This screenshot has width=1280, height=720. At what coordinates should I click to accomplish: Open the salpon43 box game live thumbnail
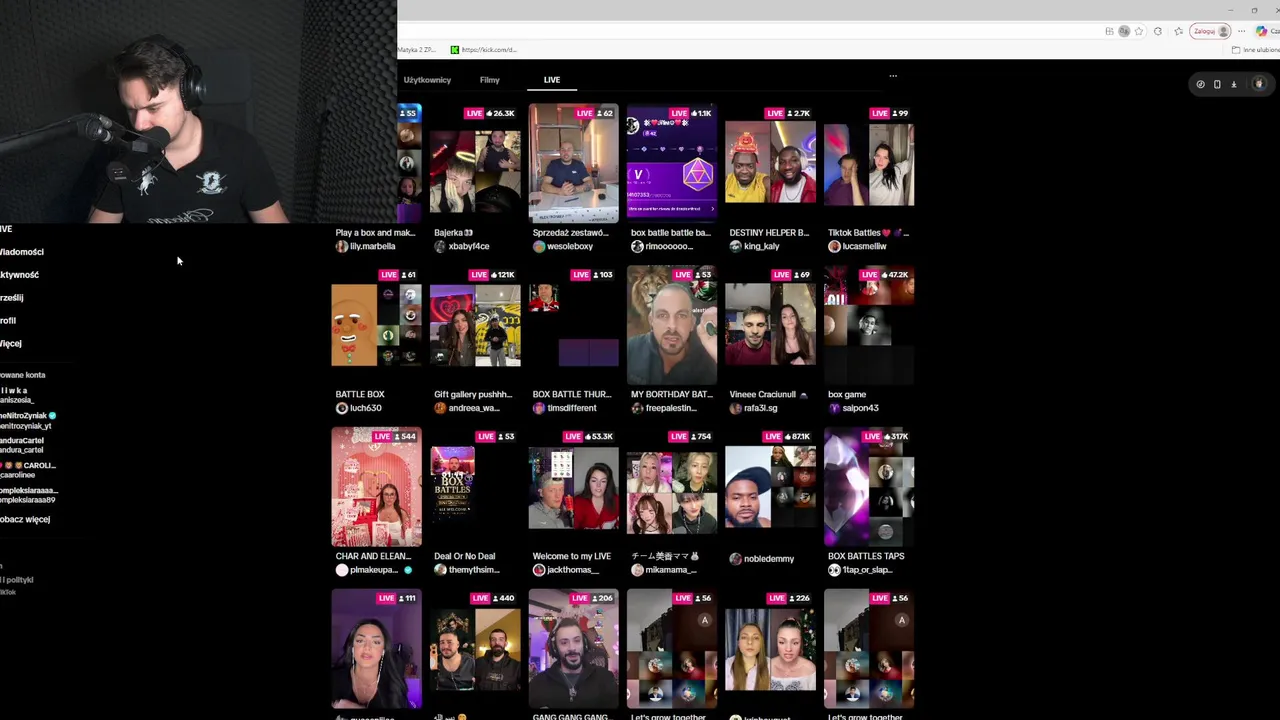pyautogui.click(x=869, y=326)
